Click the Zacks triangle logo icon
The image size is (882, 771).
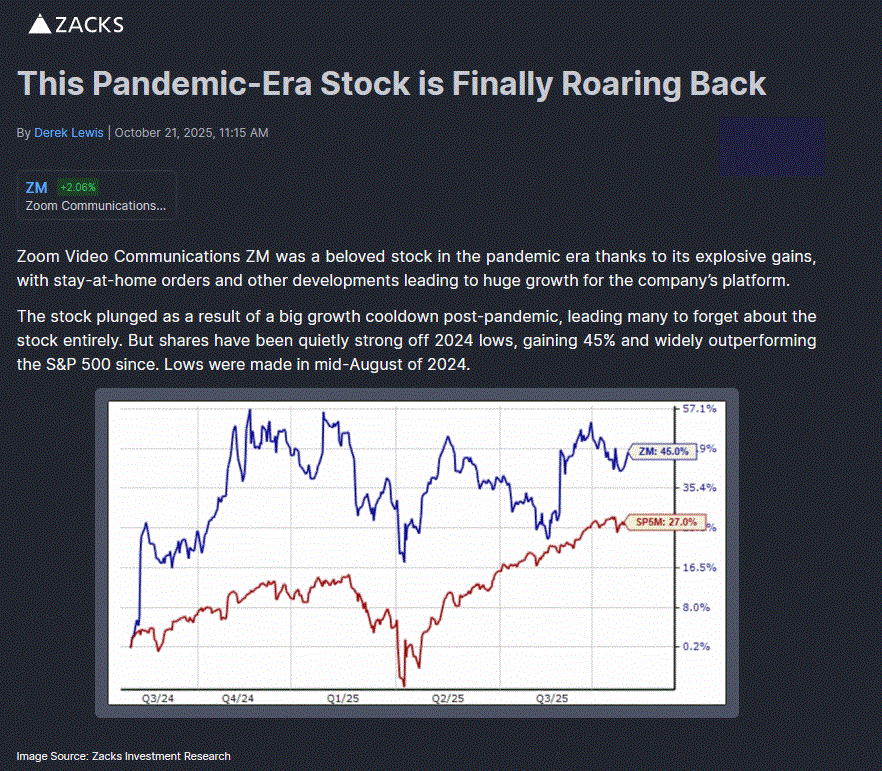[x=39, y=24]
